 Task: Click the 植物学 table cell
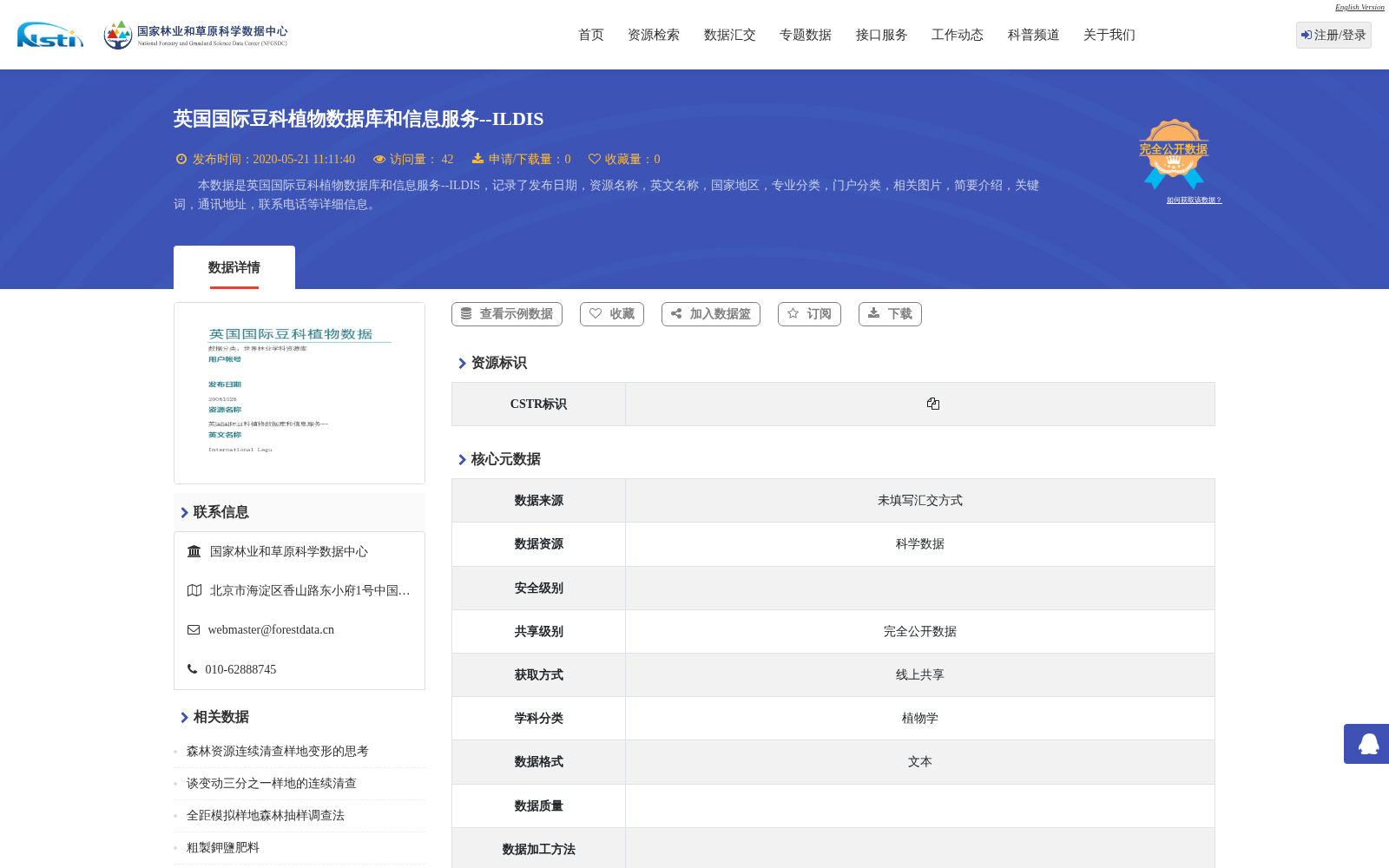click(x=920, y=719)
